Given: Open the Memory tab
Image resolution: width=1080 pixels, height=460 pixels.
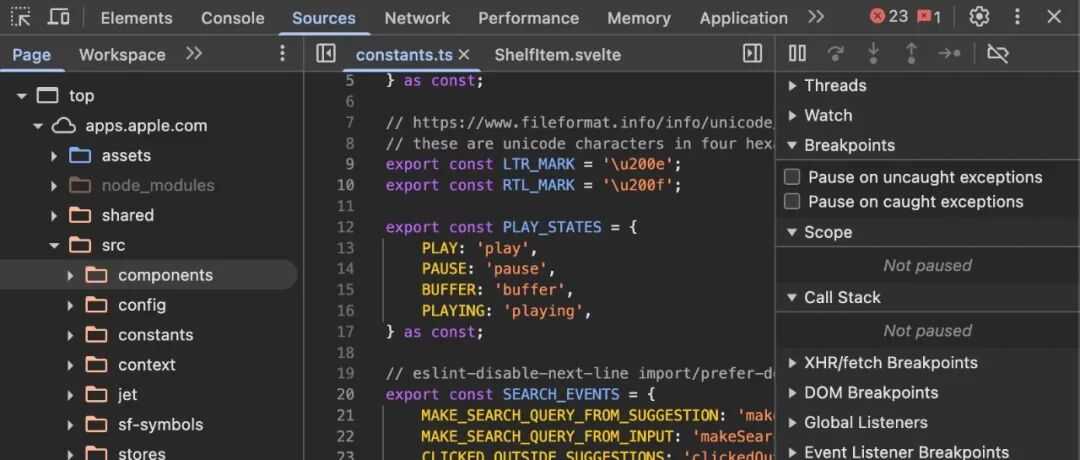Looking at the screenshot, I should tap(638, 18).
